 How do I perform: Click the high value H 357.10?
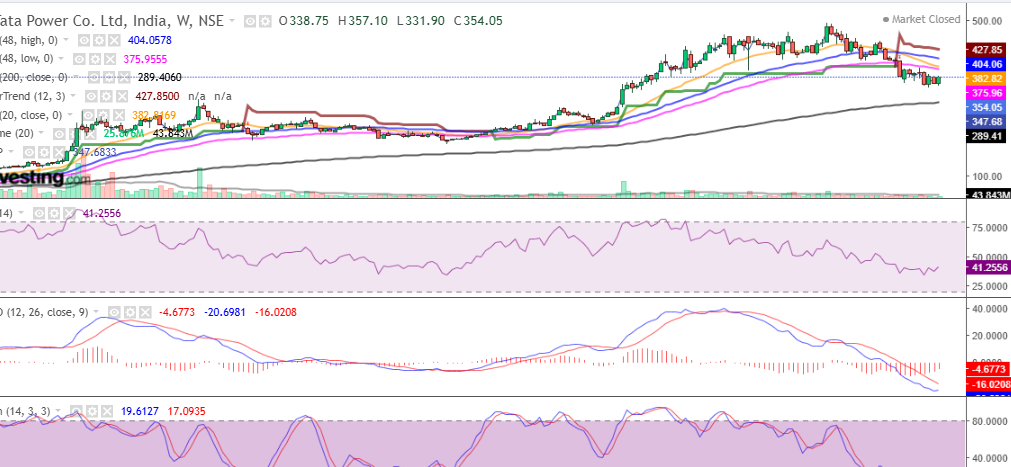[362, 21]
